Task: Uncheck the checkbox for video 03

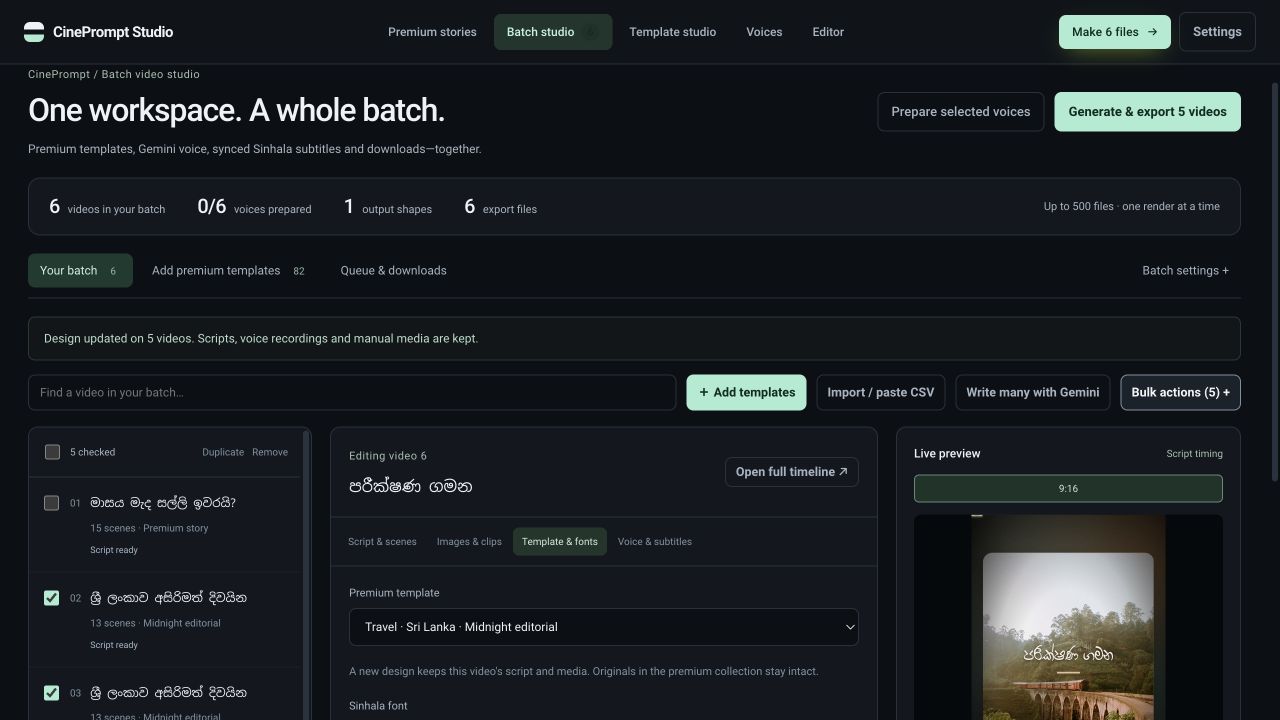Action: pos(52,693)
